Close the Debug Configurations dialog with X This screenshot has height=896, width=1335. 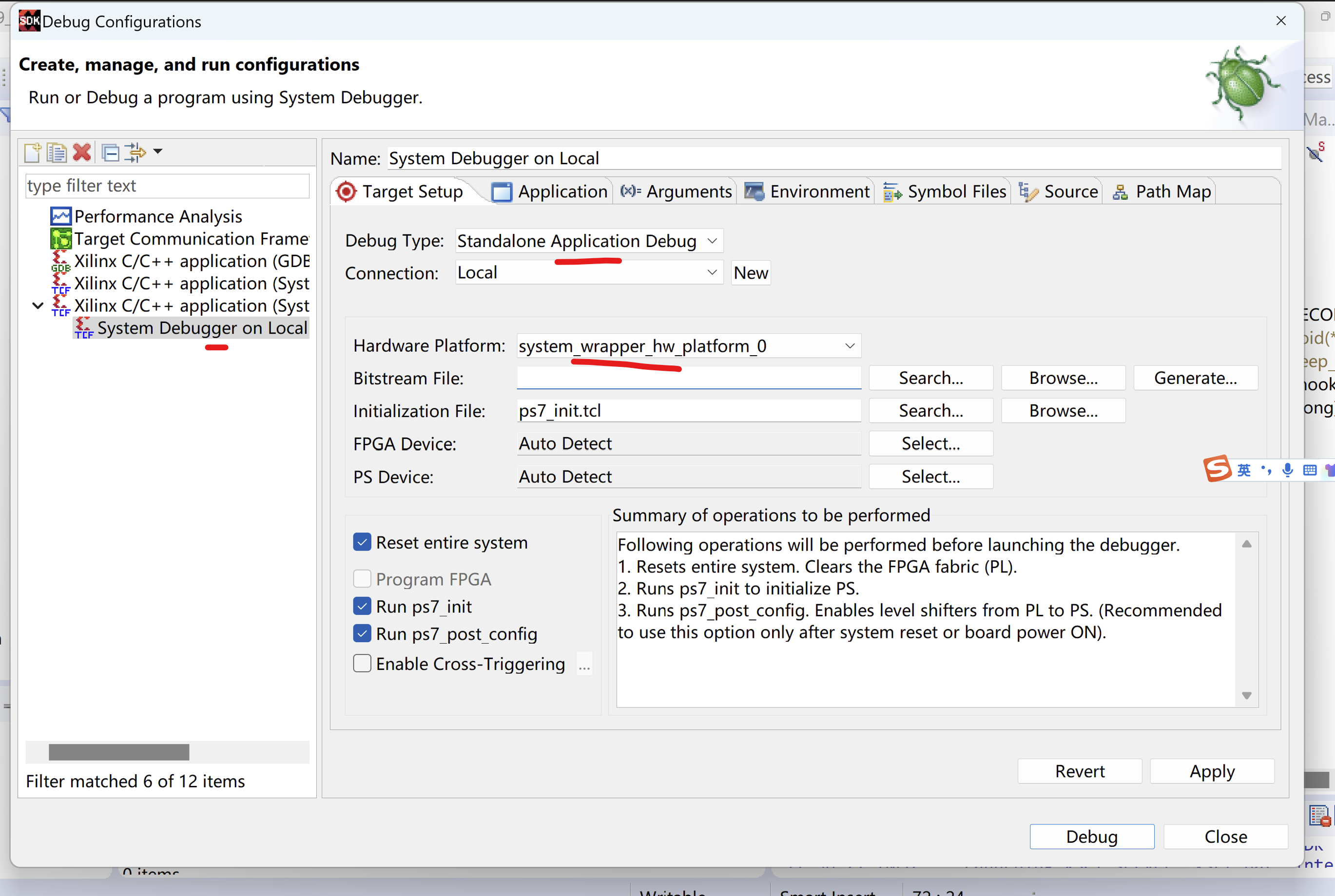(x=1281, y=21)
